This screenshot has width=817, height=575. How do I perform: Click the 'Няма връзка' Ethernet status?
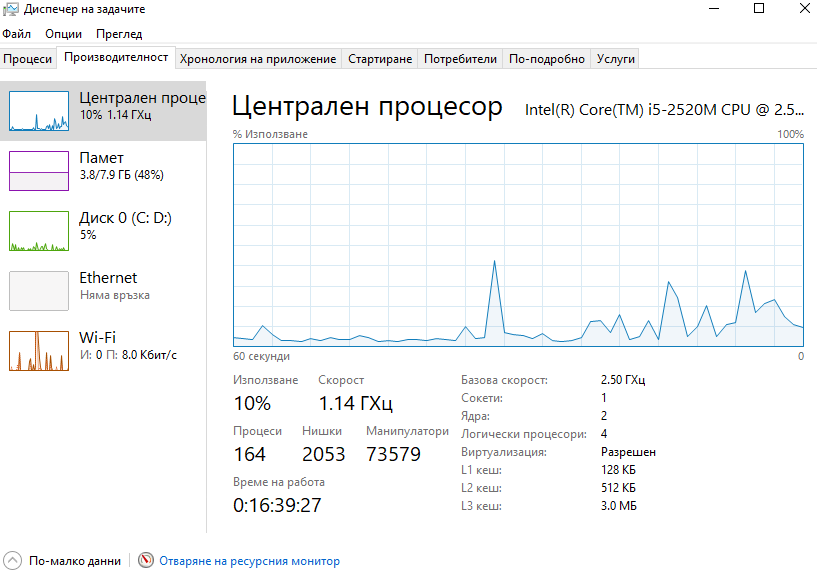click(x=115, y=295)
